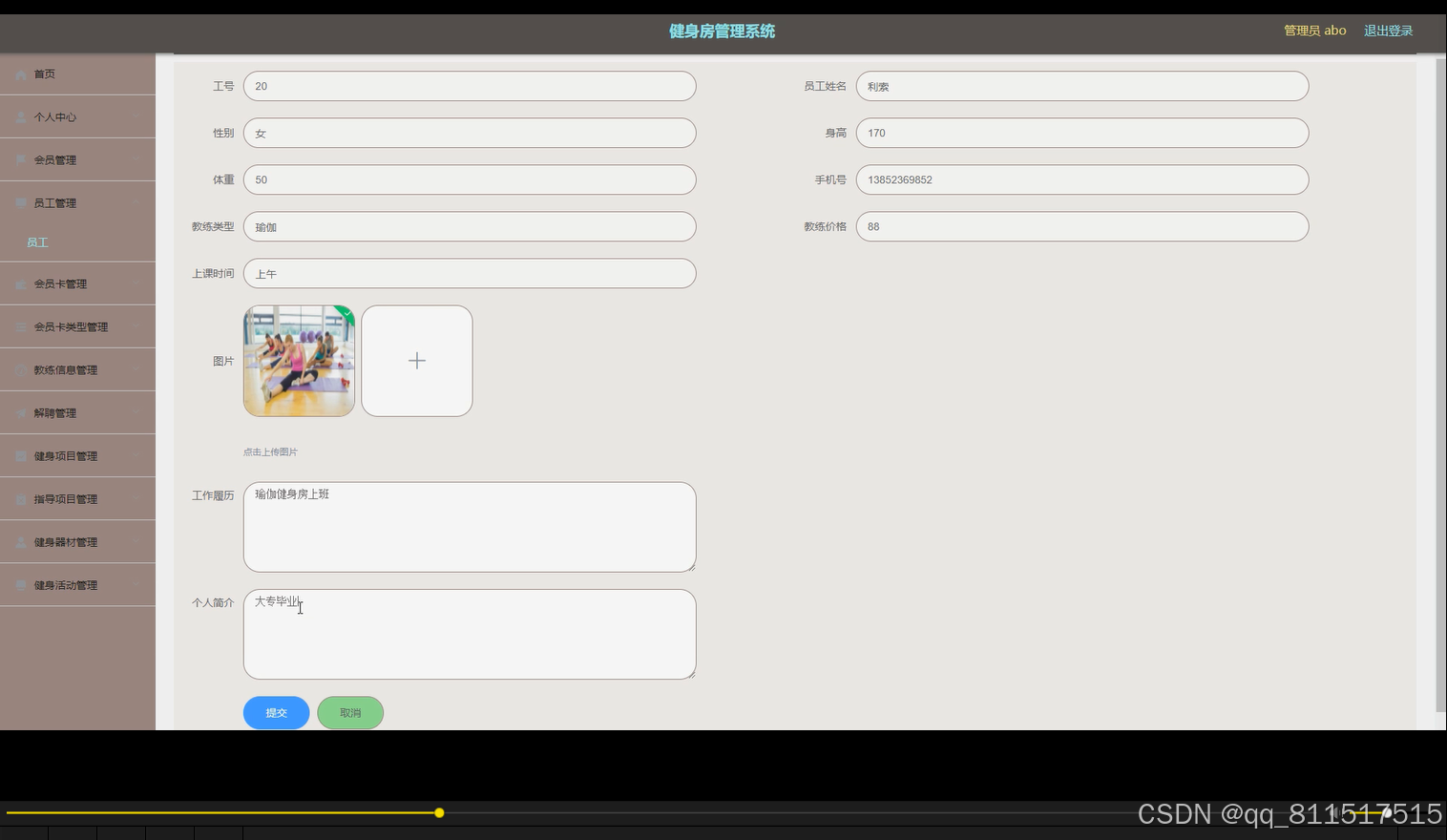The height and width of the screenshot is (840, 1447).
Task: Click the list icon beside 会员卡类型管理
Action: click(x=21, y=327)
